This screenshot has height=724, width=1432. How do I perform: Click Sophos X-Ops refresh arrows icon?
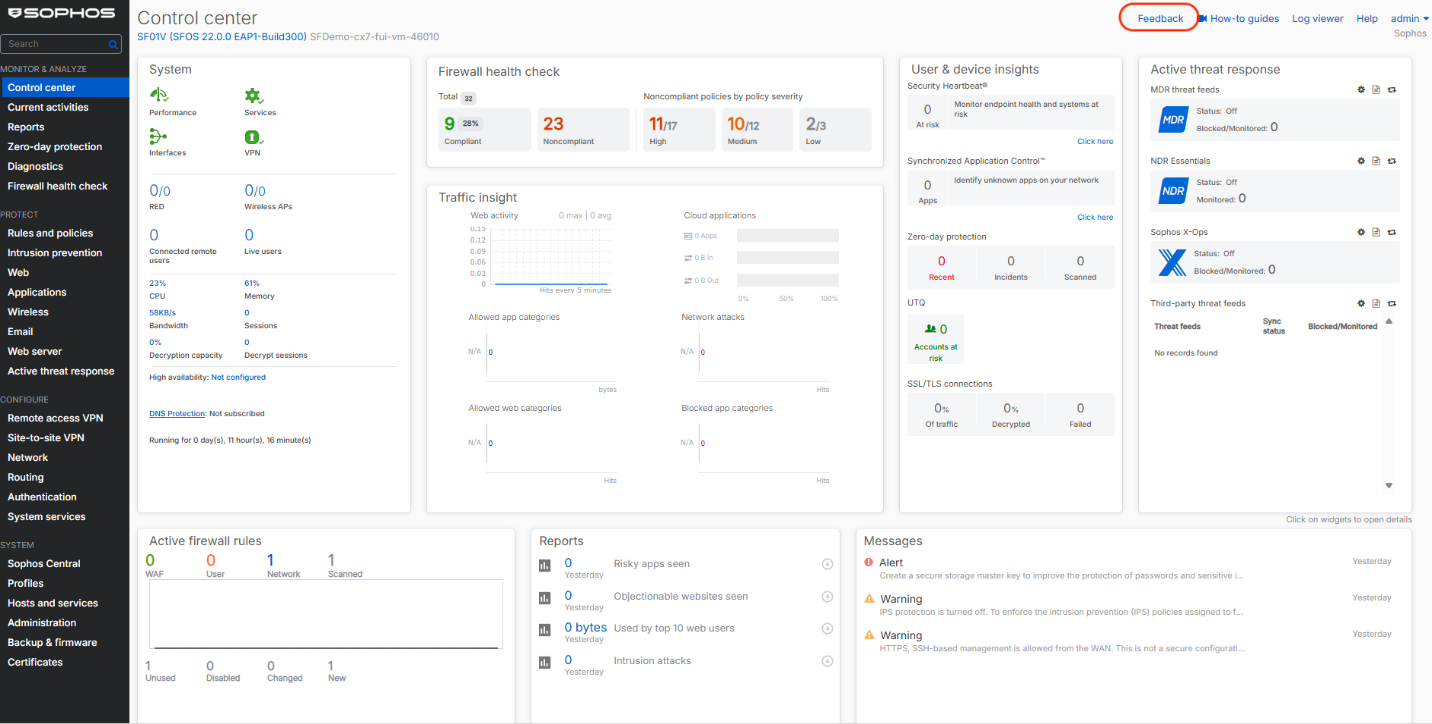pos(1391,232)
